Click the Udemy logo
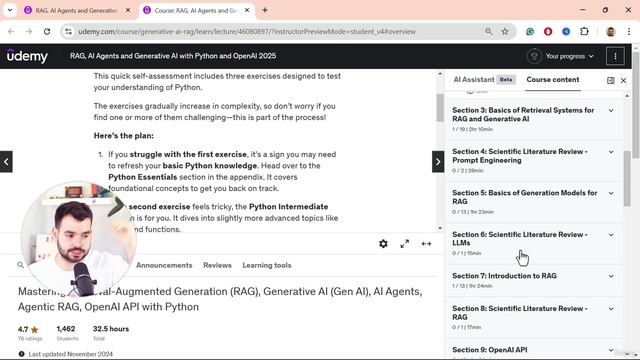640x360 pixels. 27,56
